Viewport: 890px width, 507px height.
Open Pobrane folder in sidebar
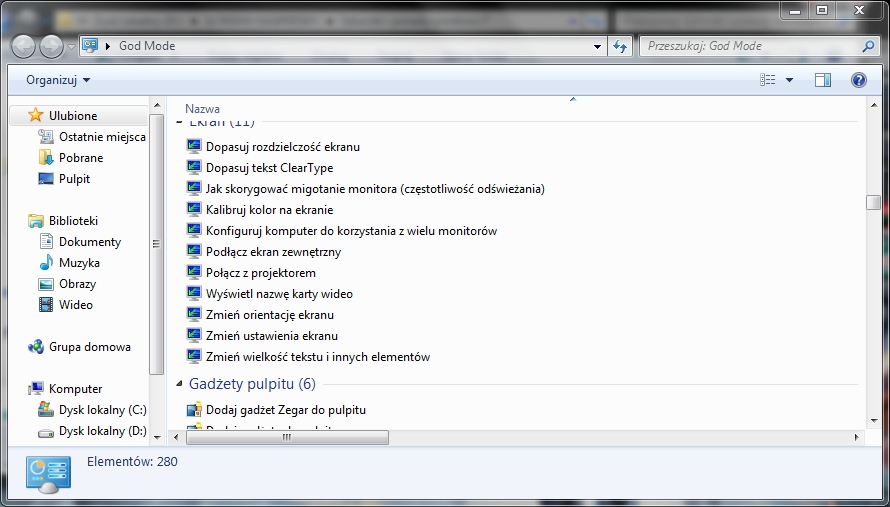coord(81,158)
